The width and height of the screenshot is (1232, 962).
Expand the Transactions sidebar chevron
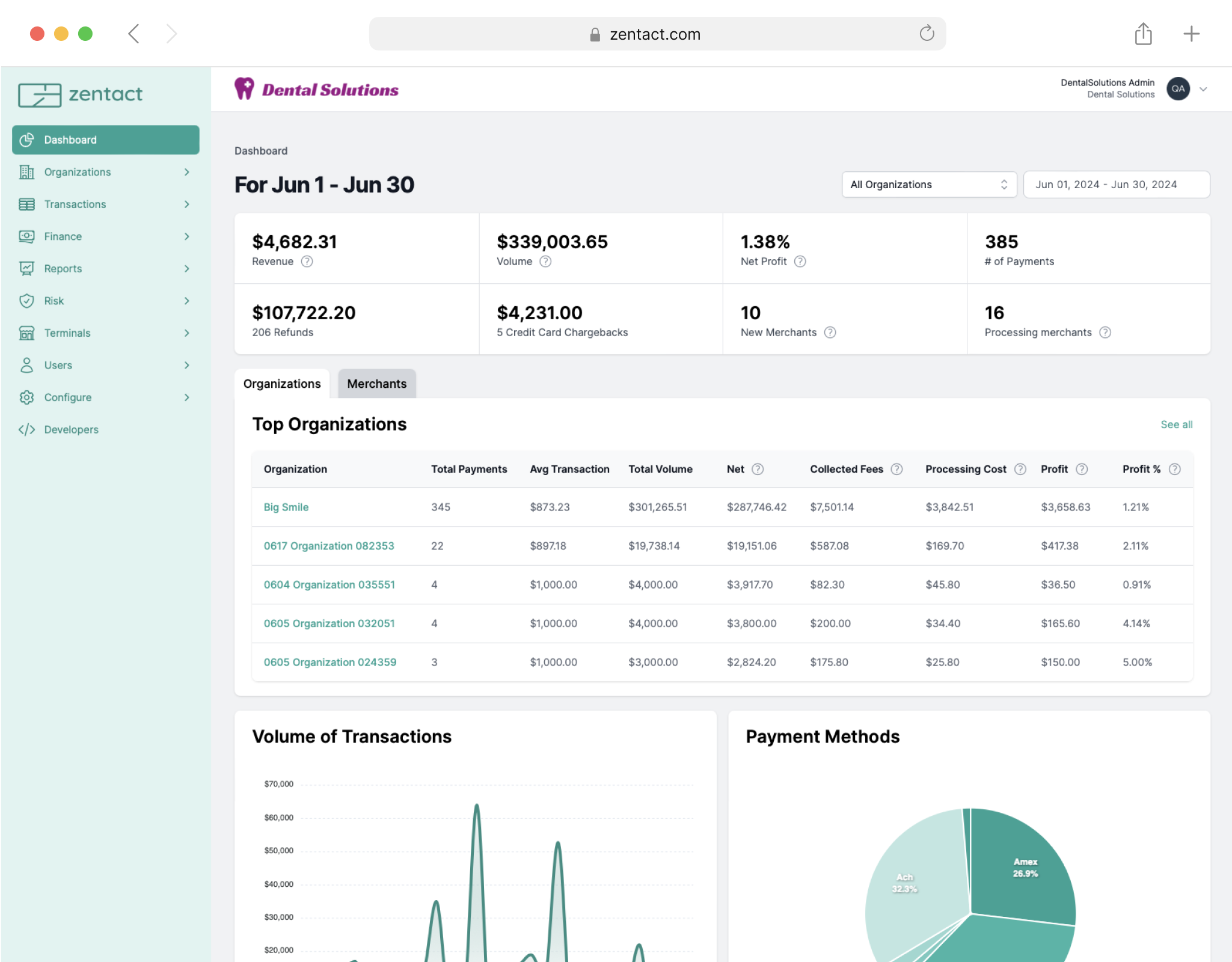click(187, 204)
